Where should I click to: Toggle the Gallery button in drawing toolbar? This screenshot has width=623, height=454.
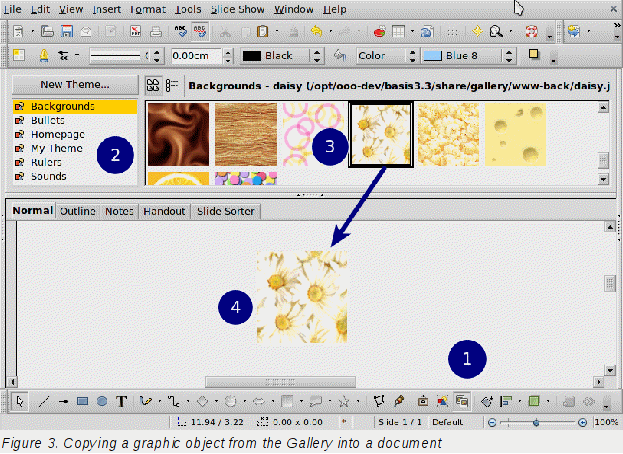coord(461,402)
